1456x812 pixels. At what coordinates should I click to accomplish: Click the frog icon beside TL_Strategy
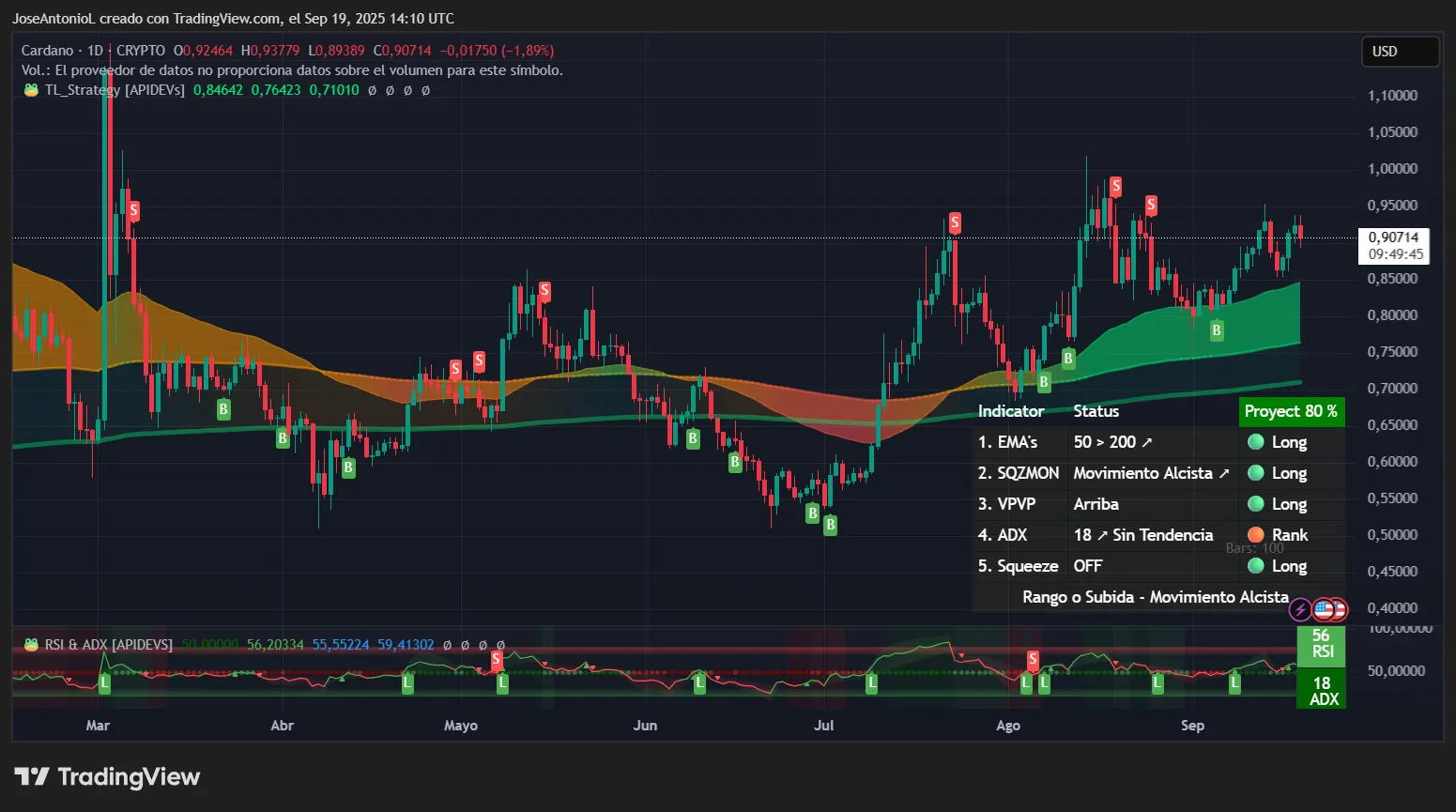31,90
